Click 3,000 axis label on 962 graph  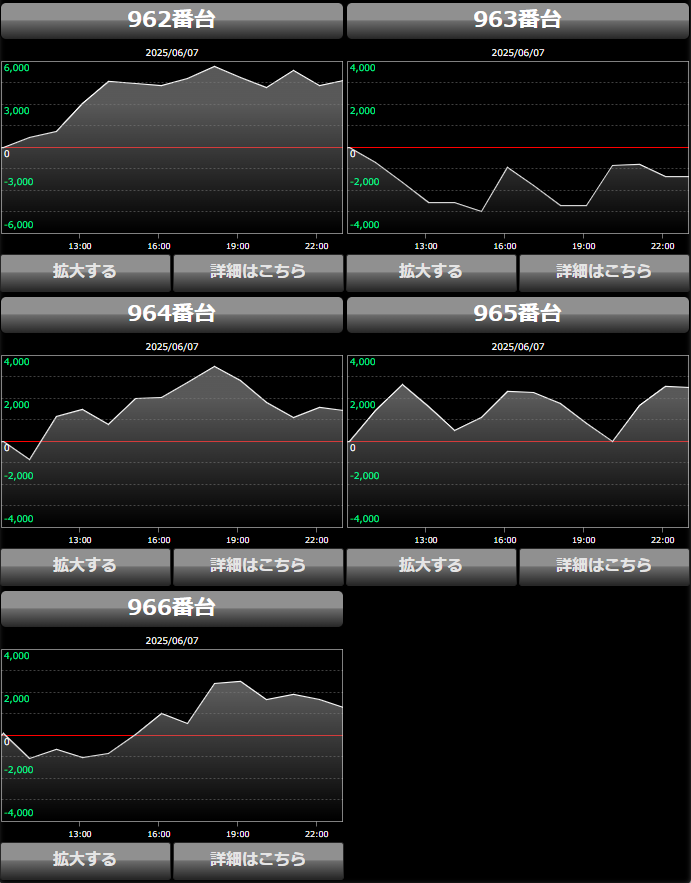[x=16, y=111]
